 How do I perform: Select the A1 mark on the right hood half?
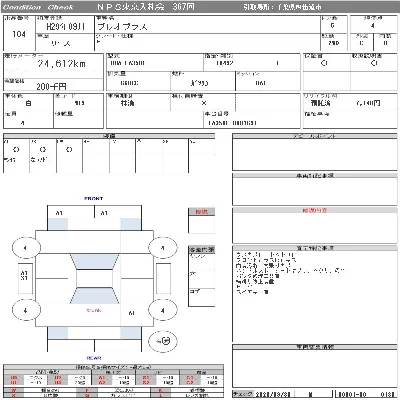coord(104,213)
